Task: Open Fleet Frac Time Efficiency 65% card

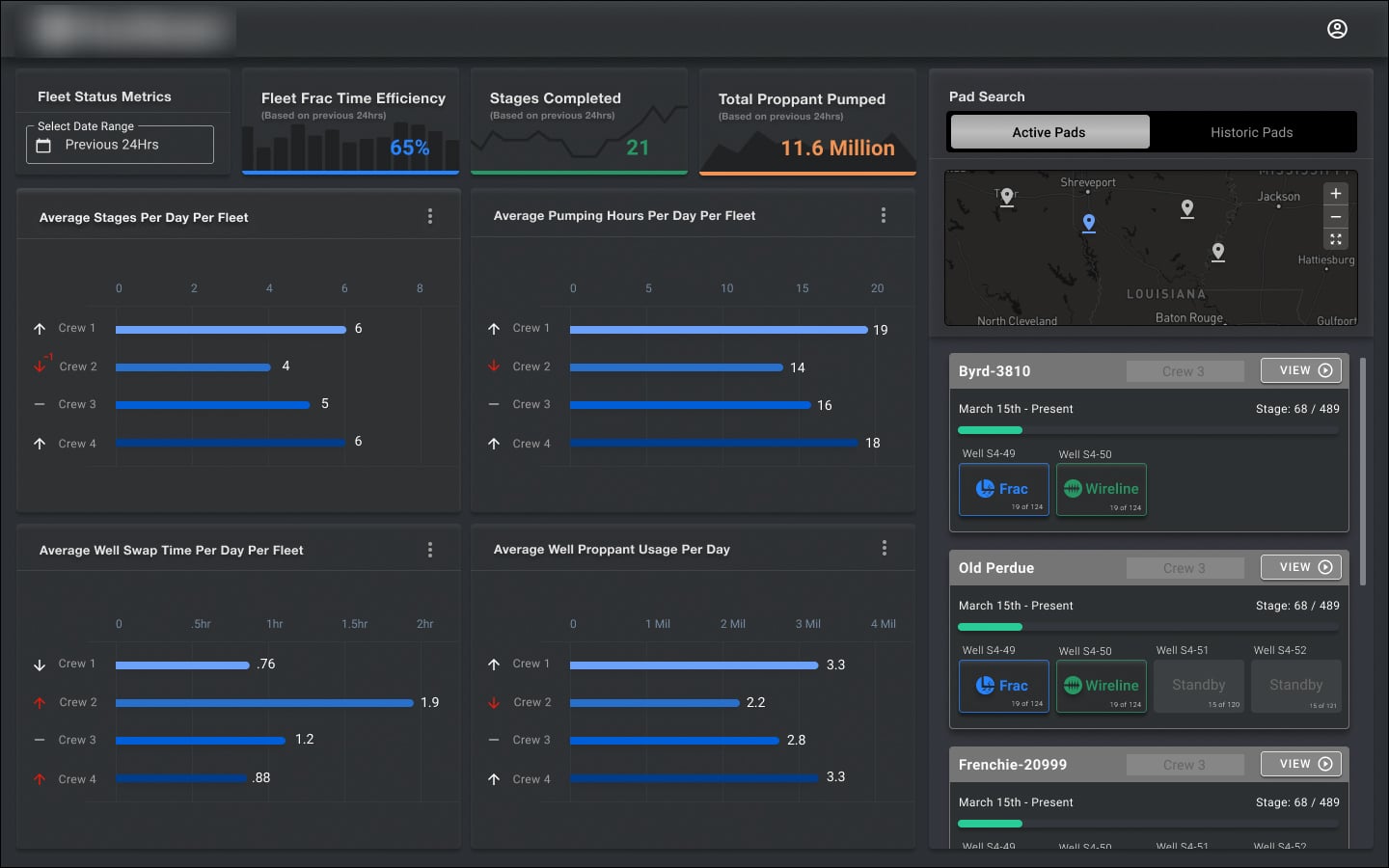Action: tap(350, 122)
